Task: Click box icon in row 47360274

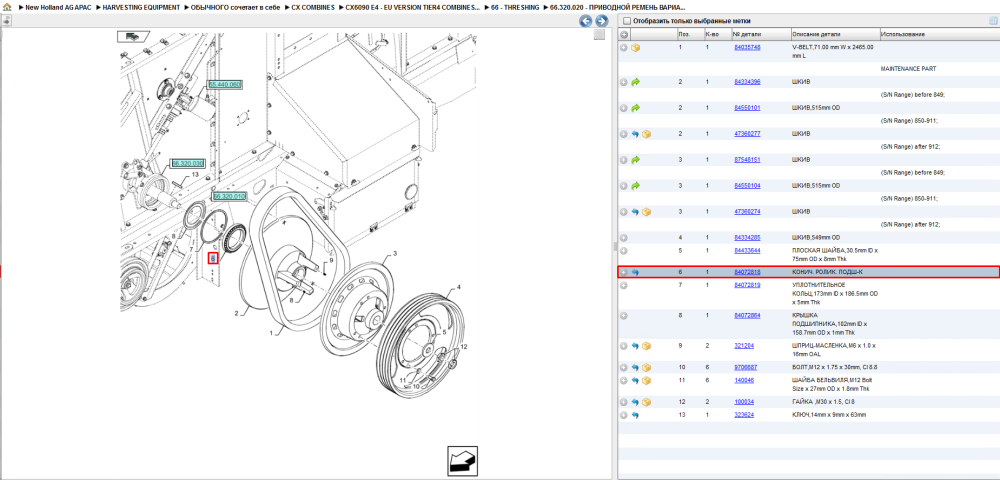Action: pos(646,212)
